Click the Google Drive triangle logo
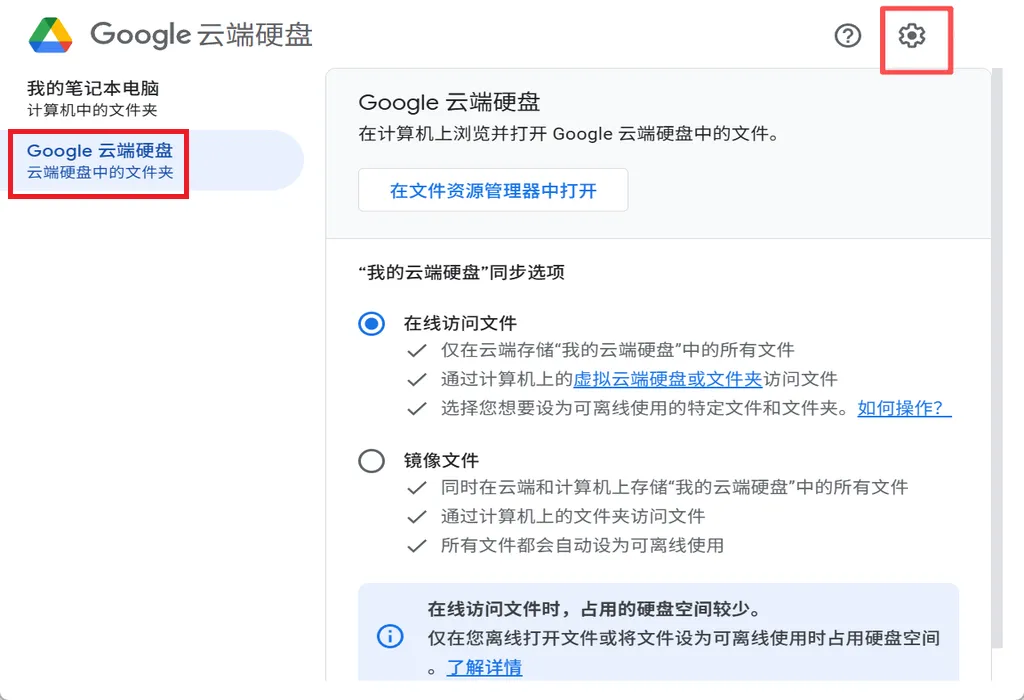Viewport: 1024px width, 700px height. 50,36
